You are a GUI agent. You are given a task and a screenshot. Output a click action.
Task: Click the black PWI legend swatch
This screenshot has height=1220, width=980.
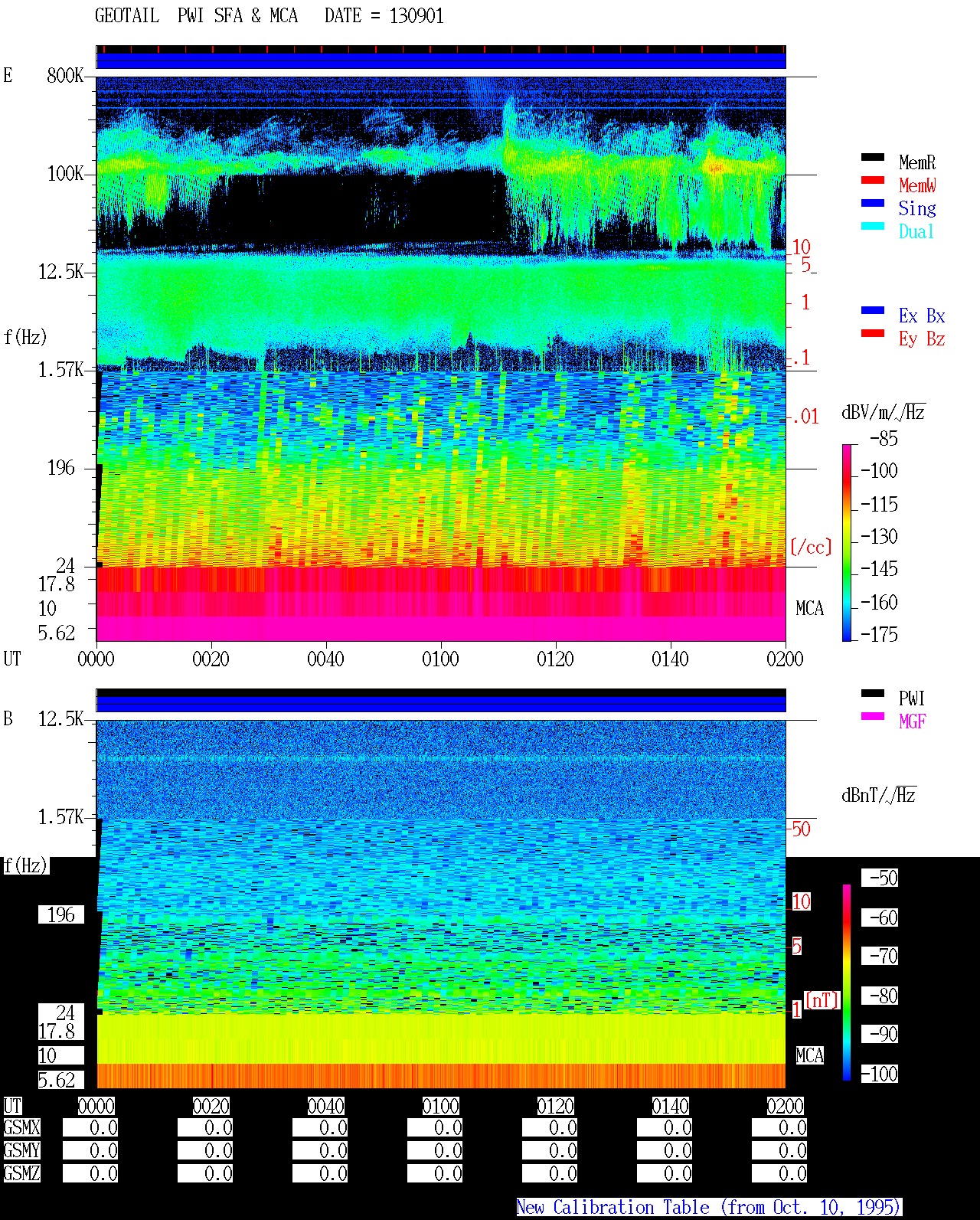pos(873,693)
